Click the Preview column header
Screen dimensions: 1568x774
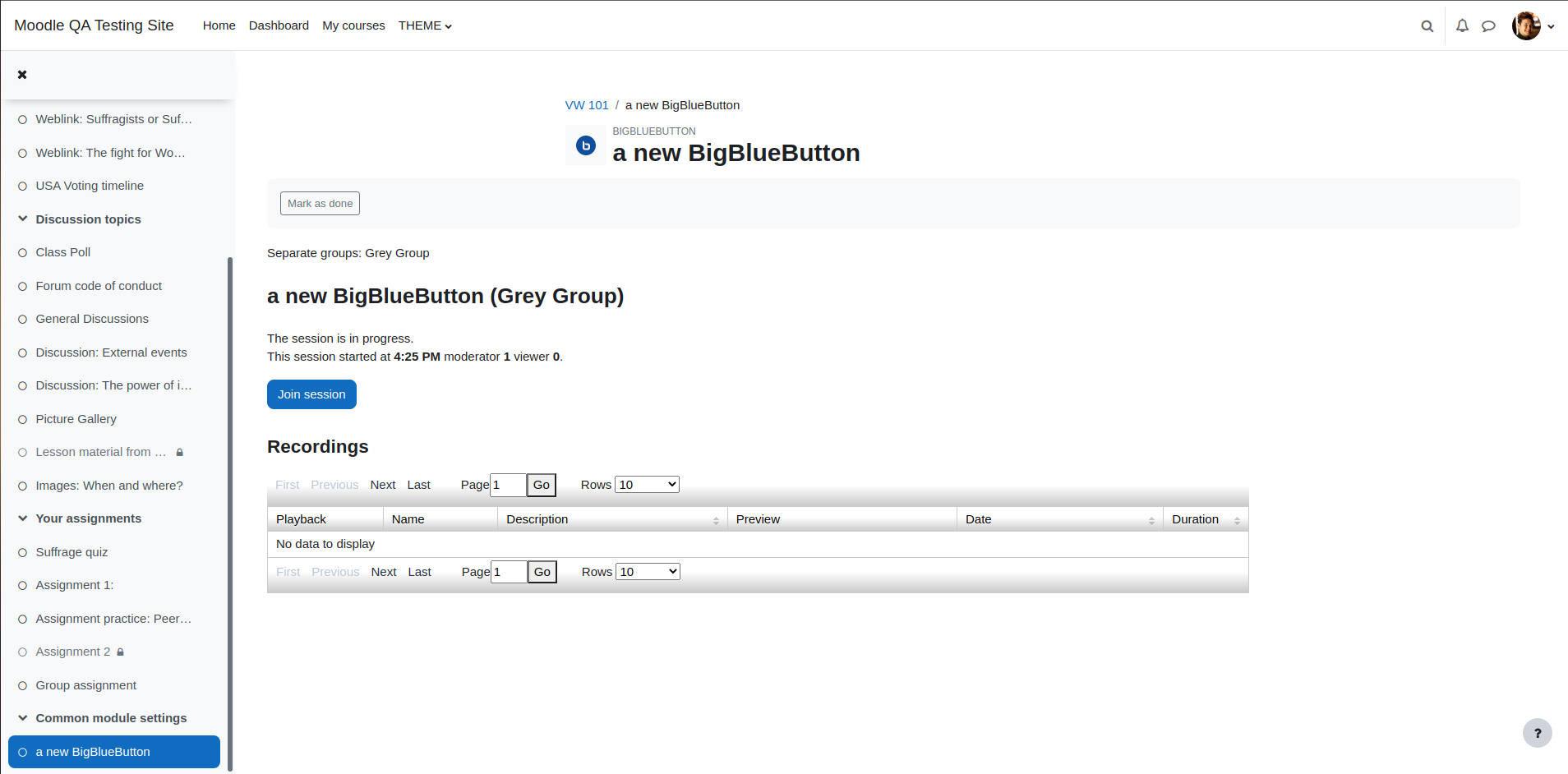click(842, 519)
